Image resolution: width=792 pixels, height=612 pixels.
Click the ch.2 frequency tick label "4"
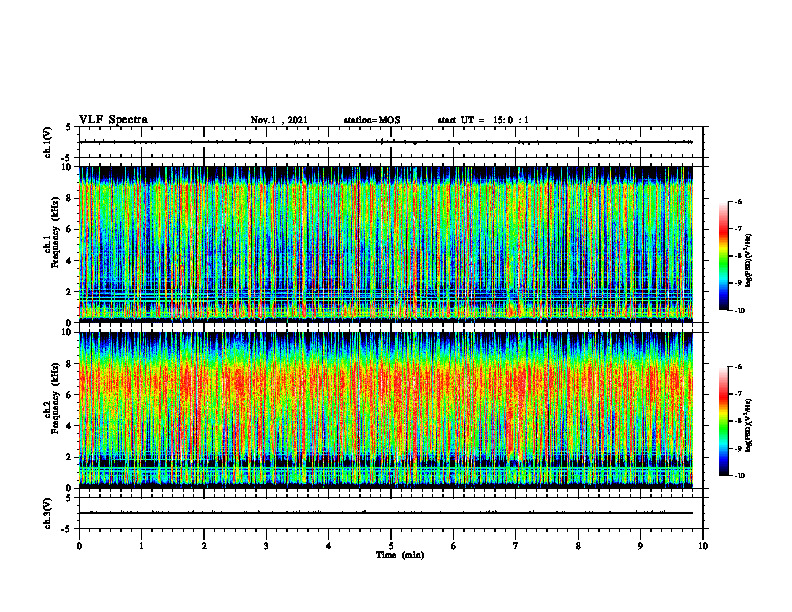(x=69, y=427)
